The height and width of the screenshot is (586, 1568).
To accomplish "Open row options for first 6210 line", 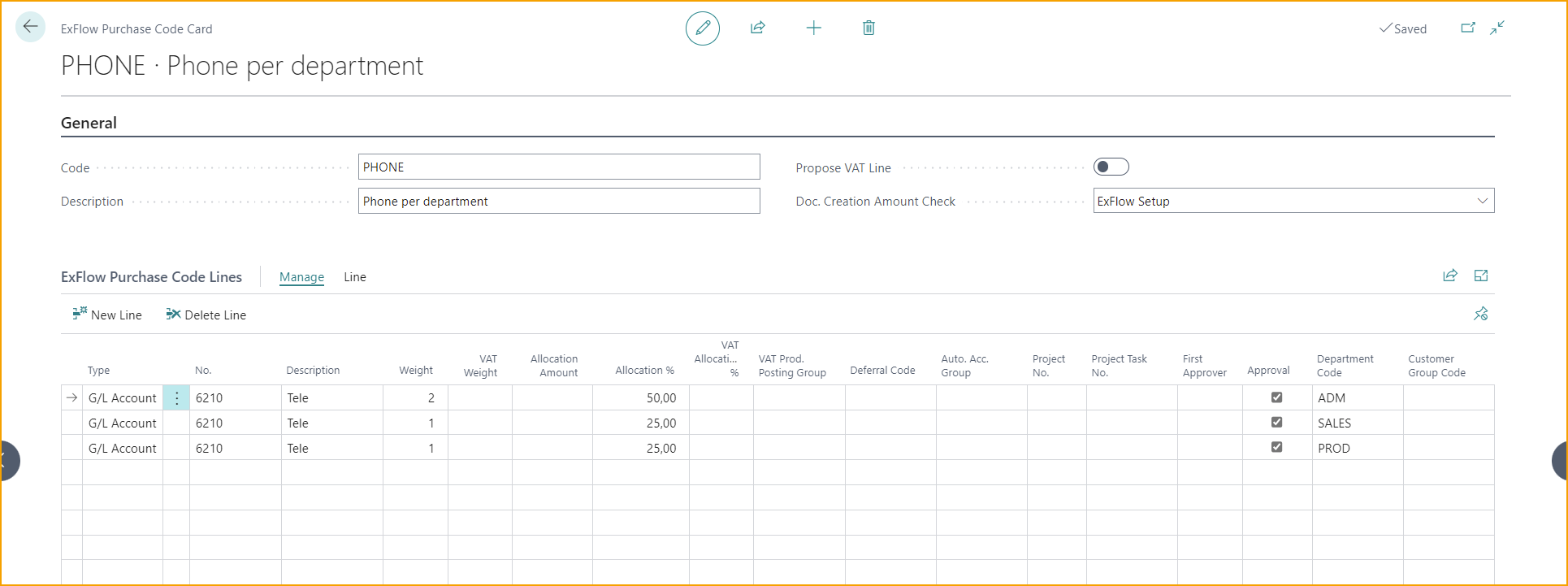I will [176, 397].
